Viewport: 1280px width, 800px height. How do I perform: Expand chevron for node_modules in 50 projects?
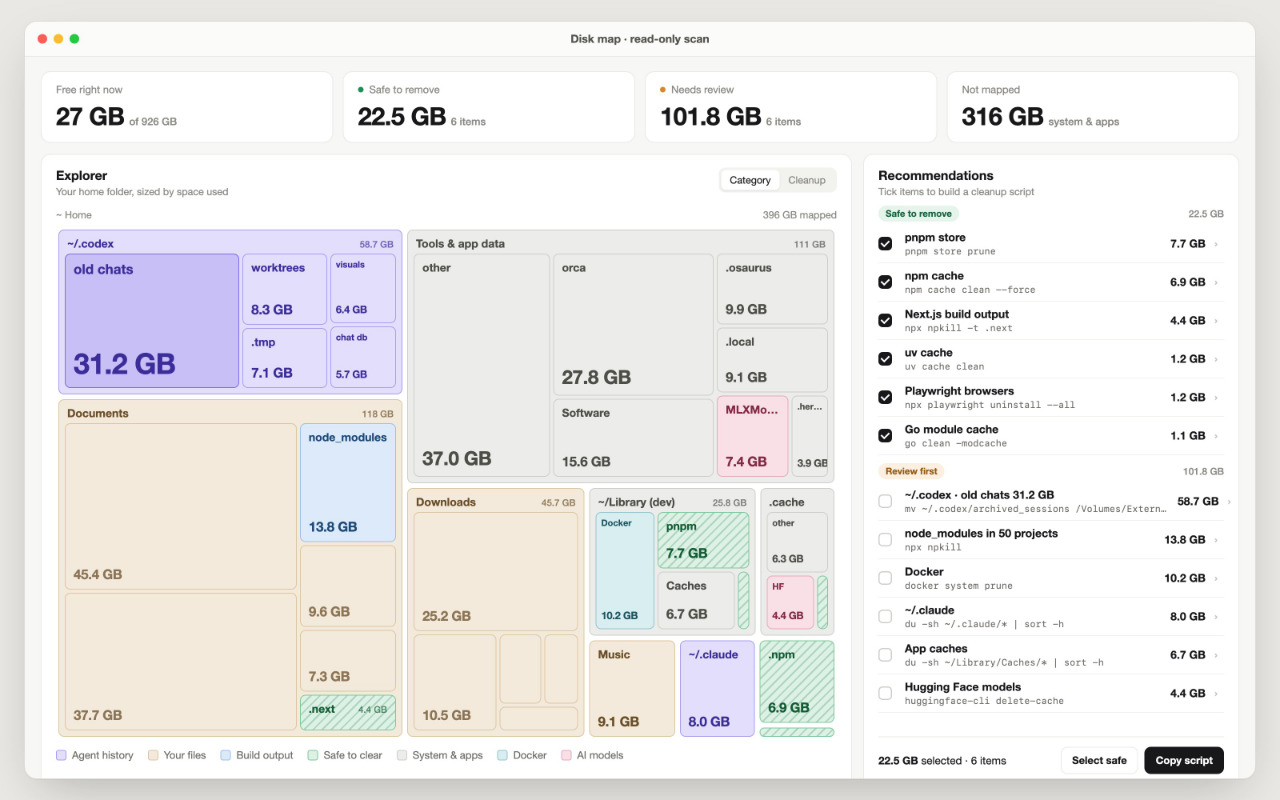1217,540
